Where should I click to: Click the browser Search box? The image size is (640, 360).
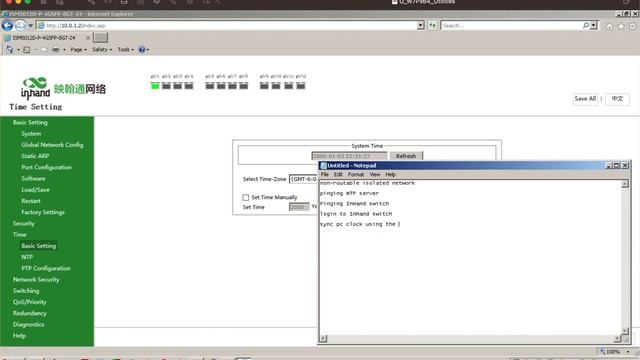(x=511, y=25)
